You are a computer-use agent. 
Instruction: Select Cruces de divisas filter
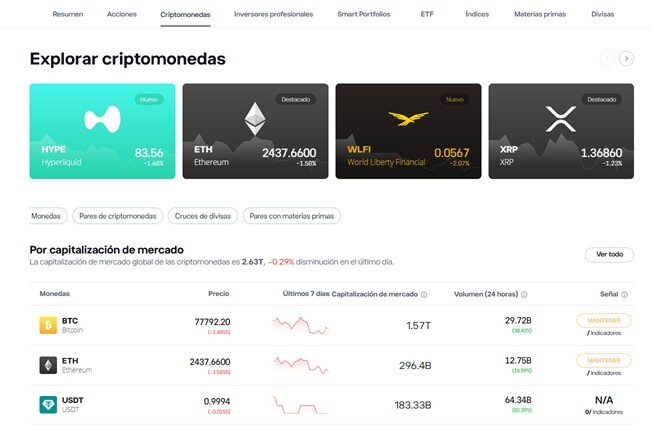(x=203, y=216)
